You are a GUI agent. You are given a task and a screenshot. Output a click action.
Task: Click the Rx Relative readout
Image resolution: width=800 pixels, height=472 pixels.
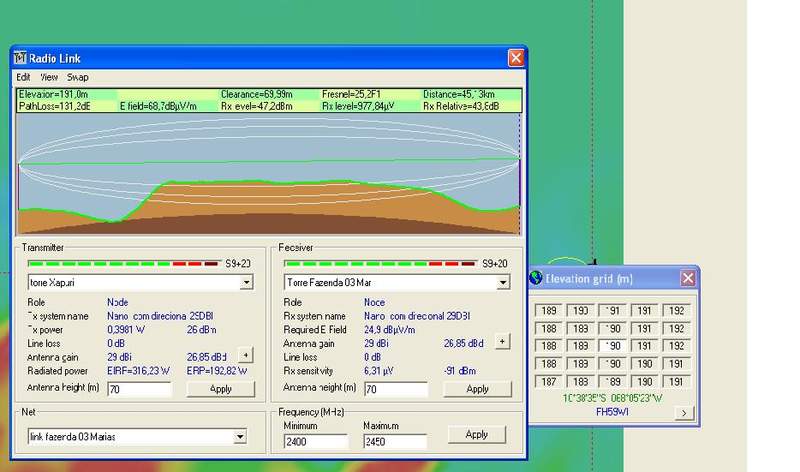461,106
